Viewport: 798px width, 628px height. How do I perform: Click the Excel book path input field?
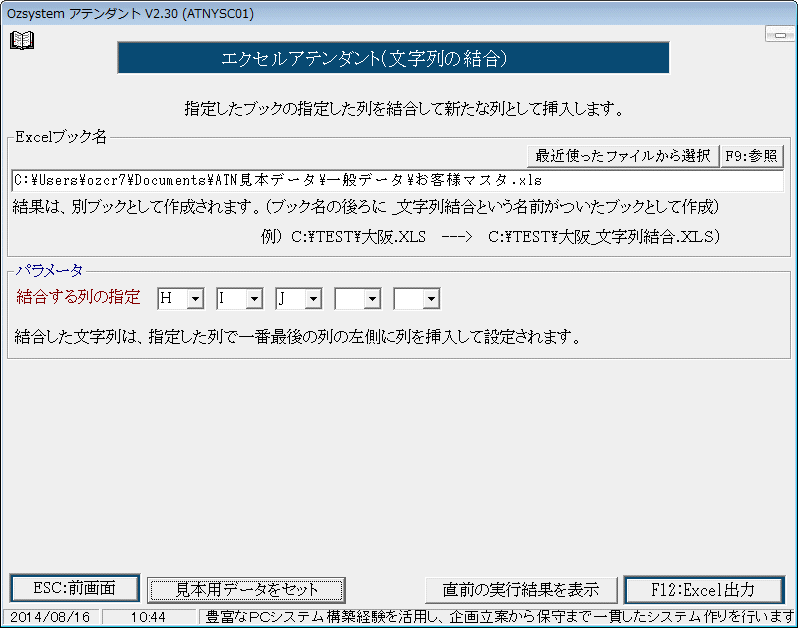tap(397, 181)
